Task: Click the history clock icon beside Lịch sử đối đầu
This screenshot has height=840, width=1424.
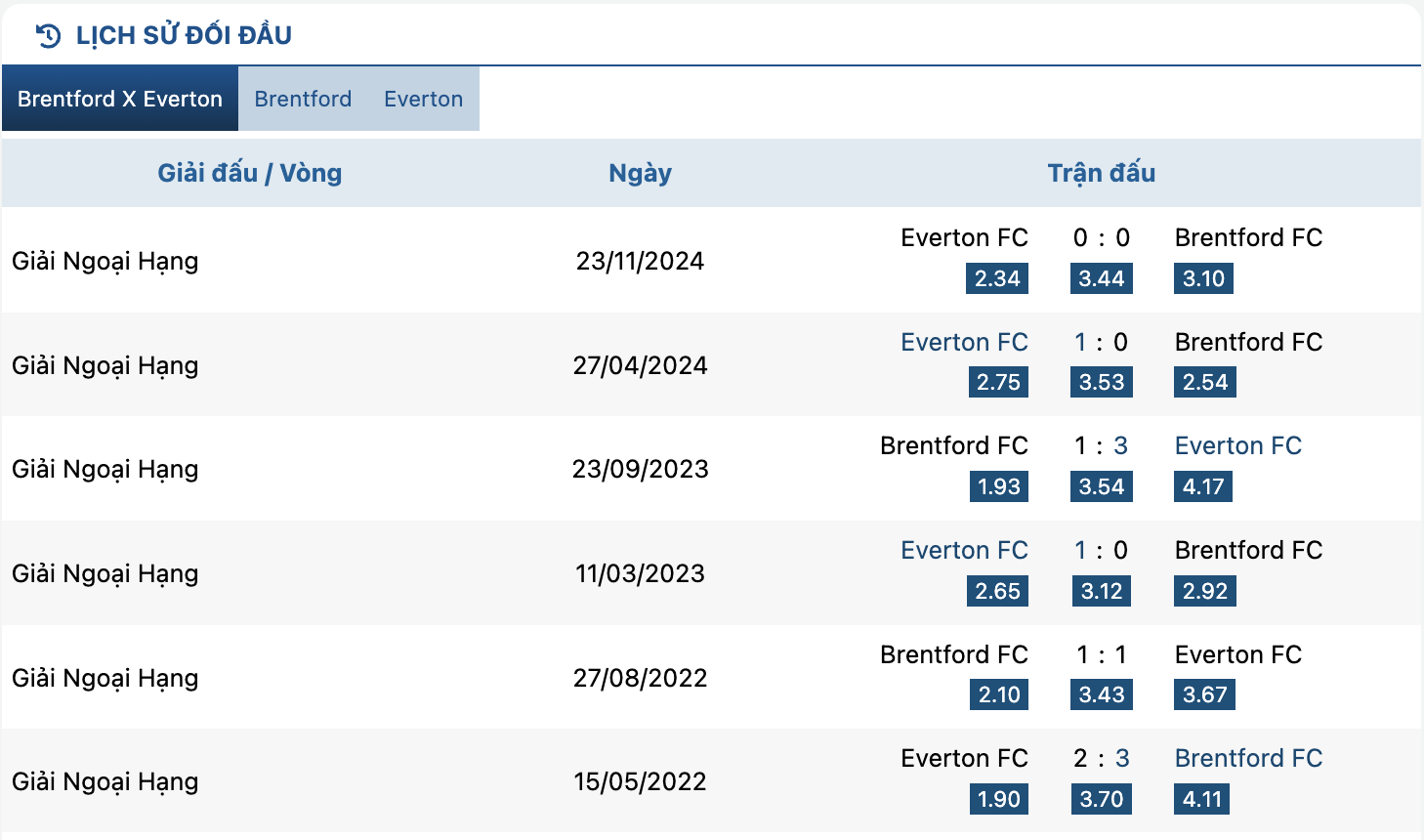Action: point(48,36)
